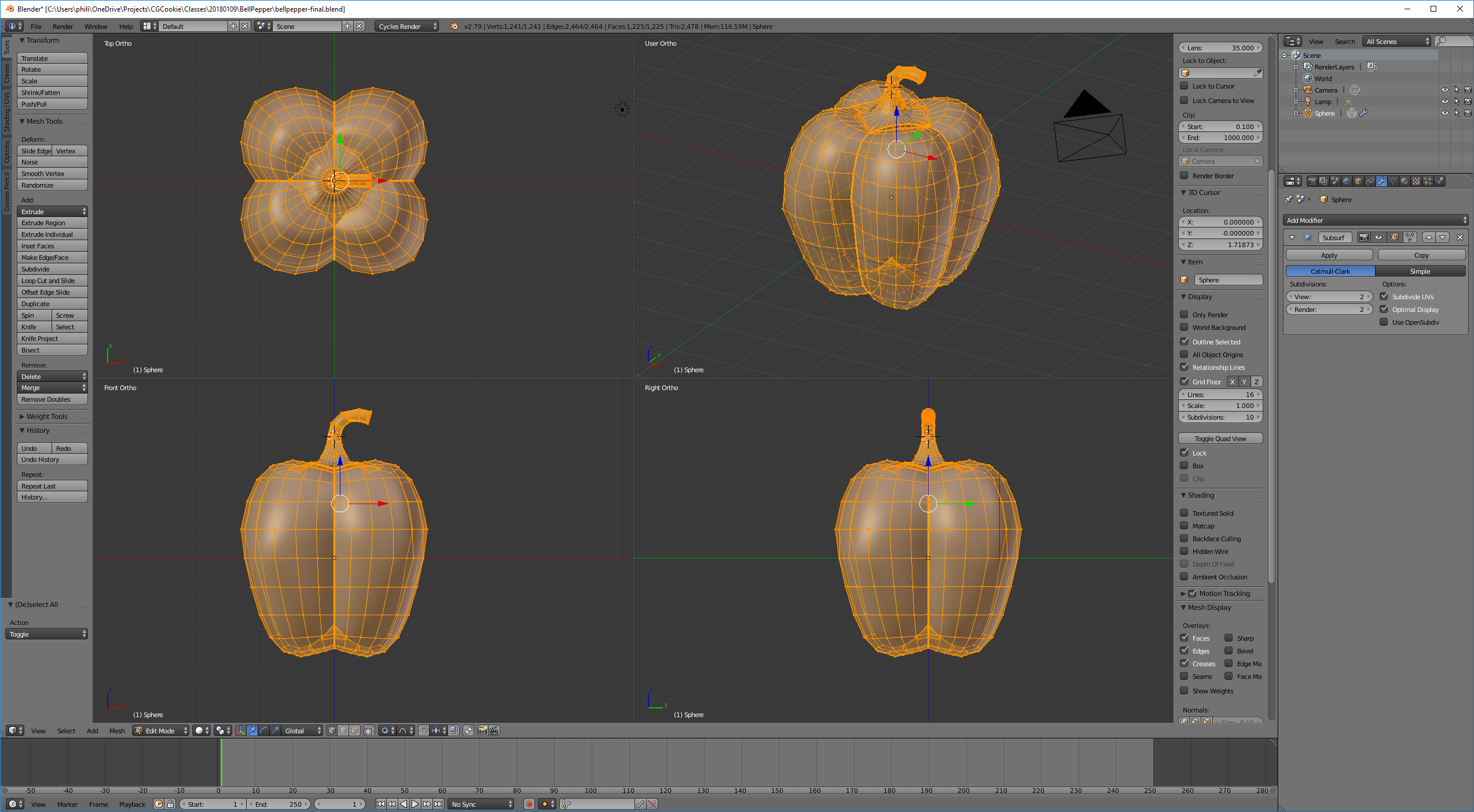Adjust the Lens value slider
This screenshot has width=1474, height=812.
click(1220, 48)
